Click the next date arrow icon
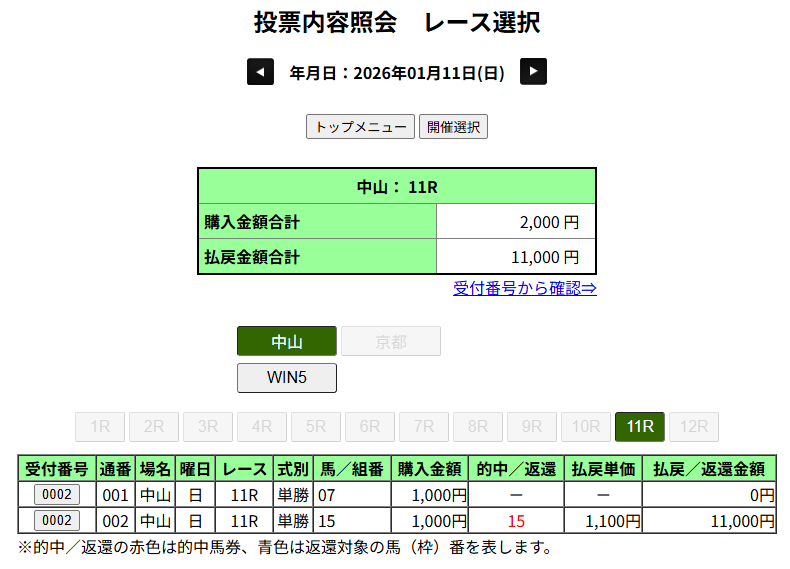 click(x=533, y=72)
